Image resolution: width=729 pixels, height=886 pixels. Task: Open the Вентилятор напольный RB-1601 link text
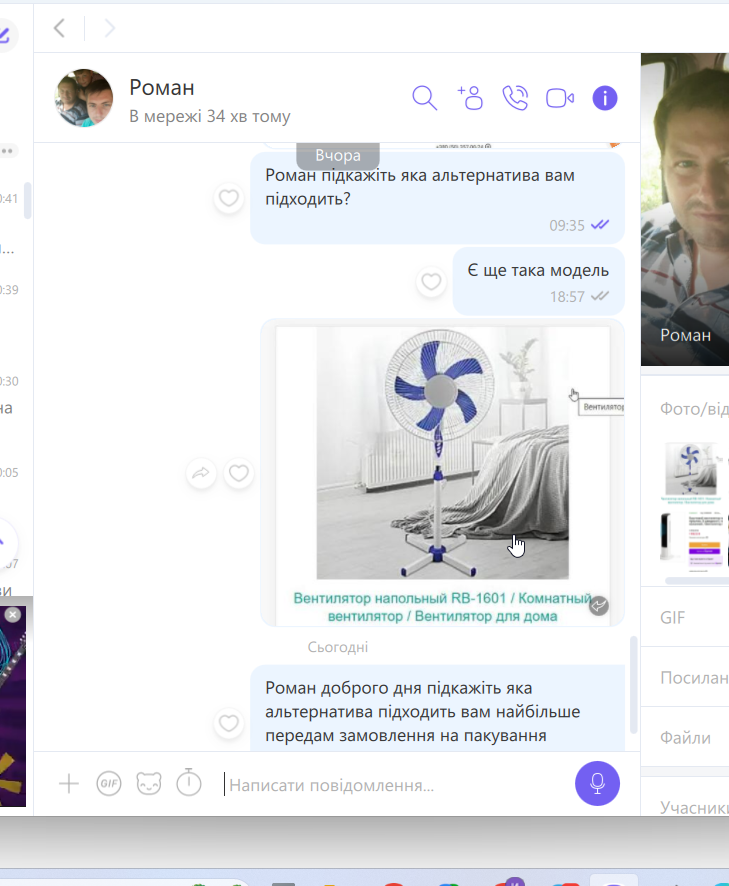tap(442, 607)
